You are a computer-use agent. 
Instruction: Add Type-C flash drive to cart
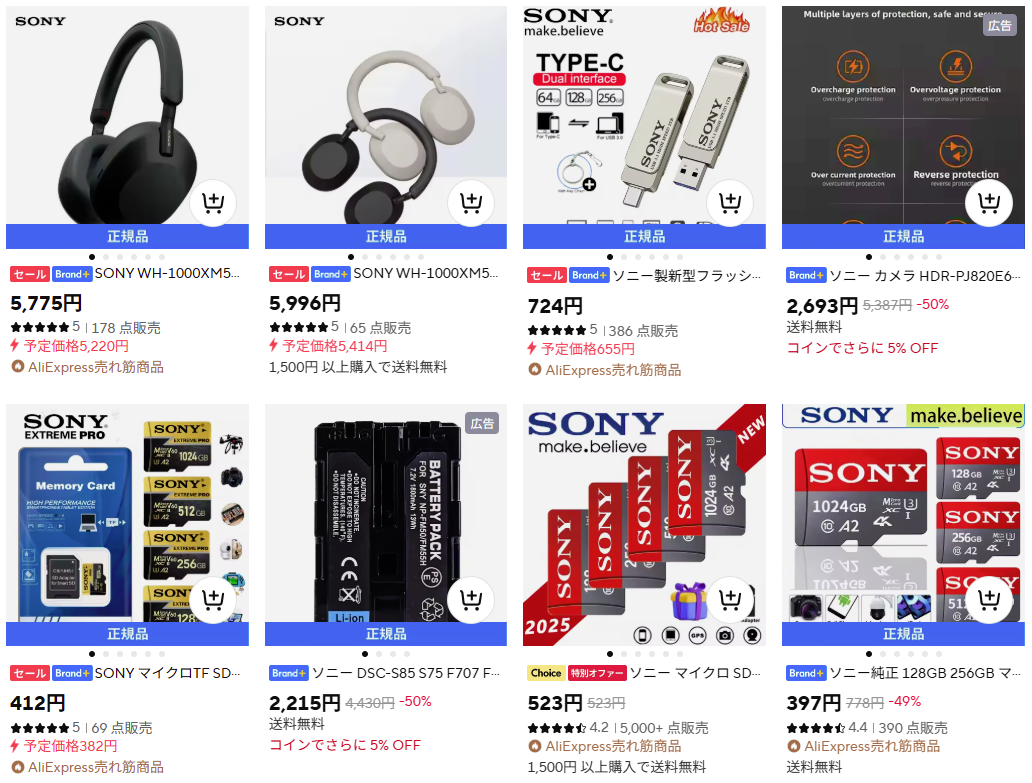(x=730, y=203)
